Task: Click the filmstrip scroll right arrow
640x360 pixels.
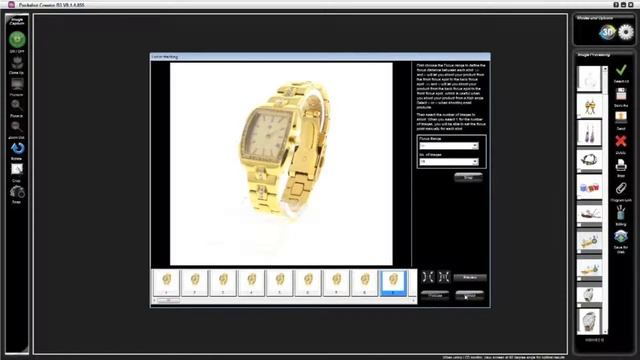Action: (x=413, y=301)
